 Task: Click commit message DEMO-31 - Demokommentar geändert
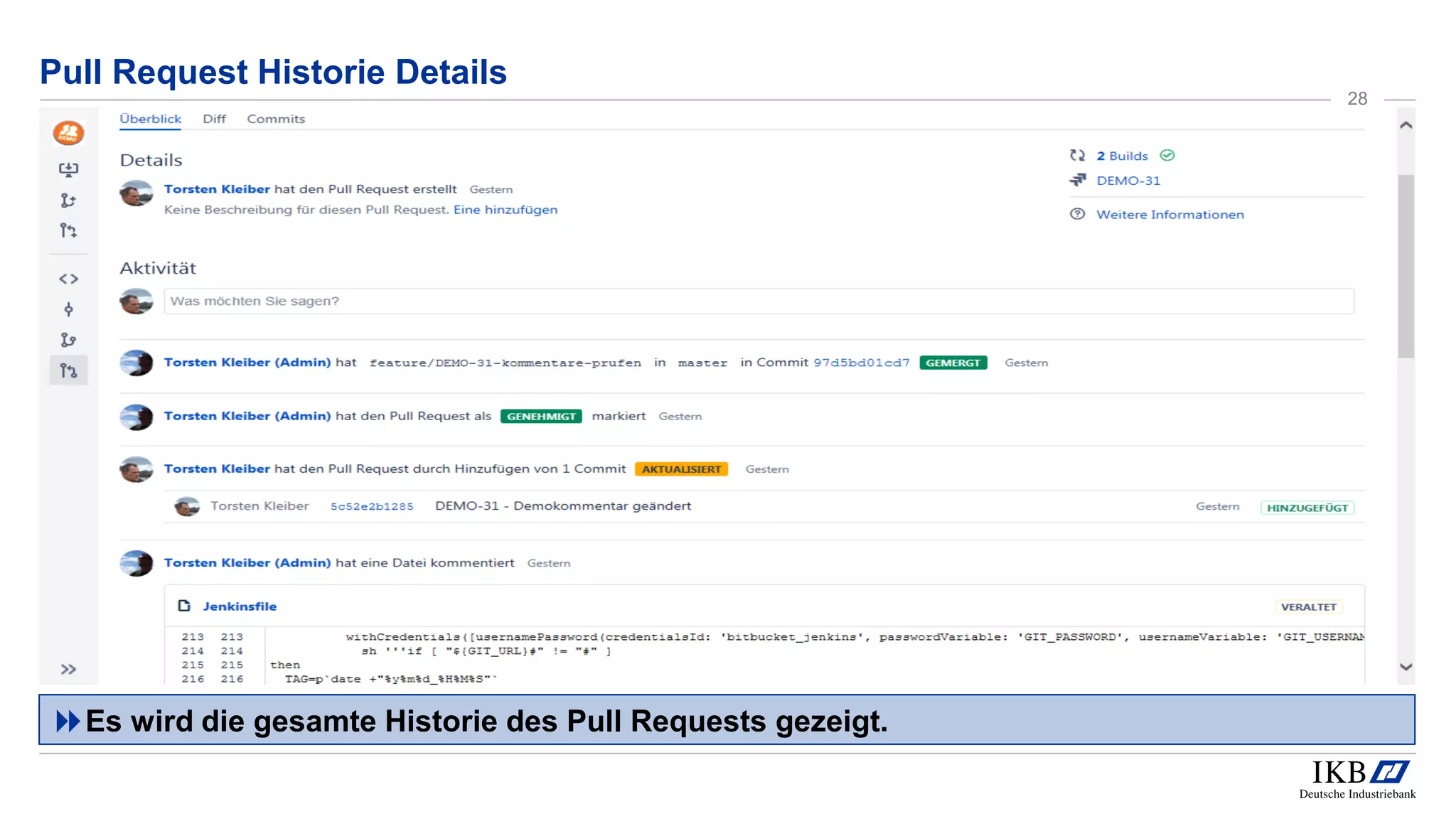[x=563, y=506]
